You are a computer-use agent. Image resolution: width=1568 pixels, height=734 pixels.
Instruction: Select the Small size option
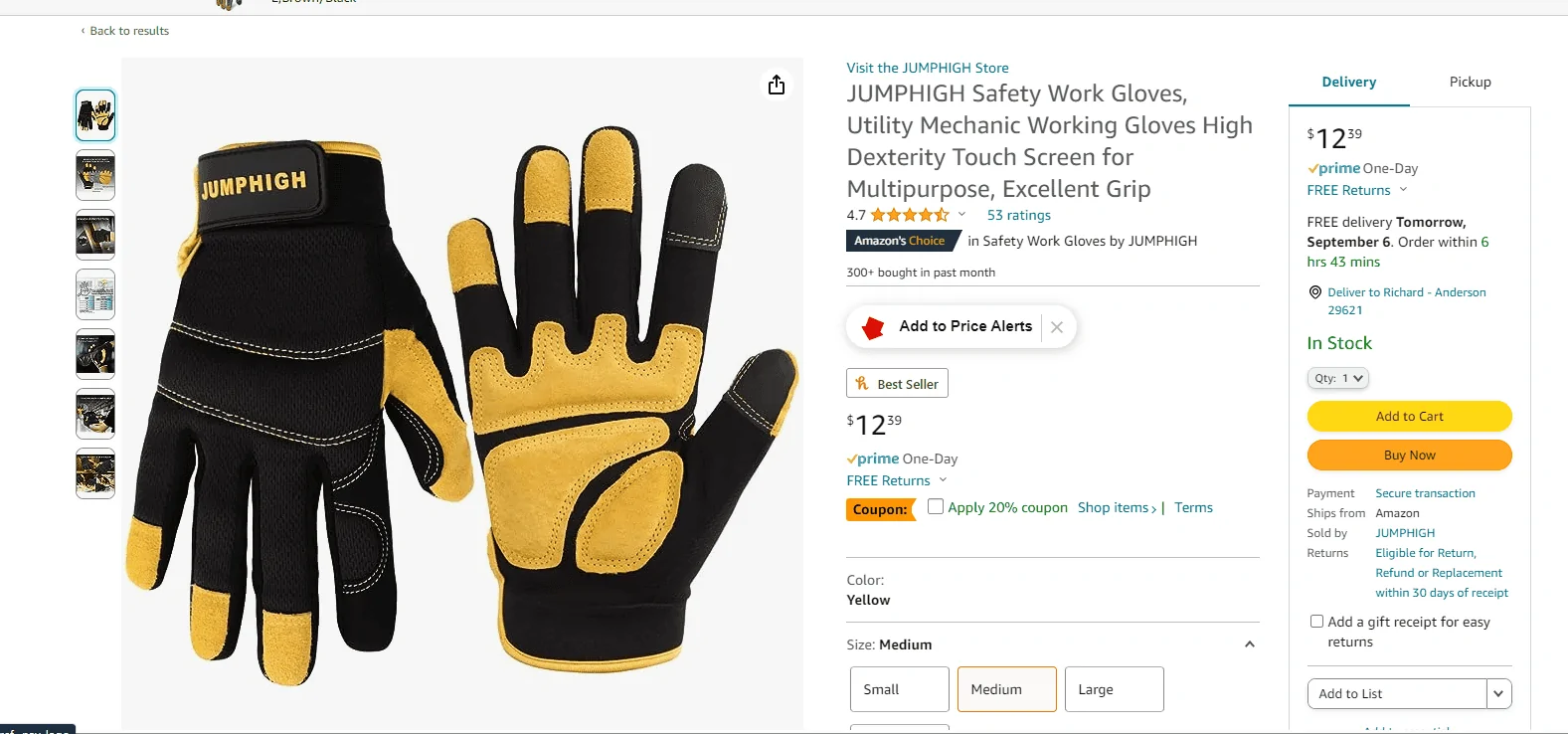coord(899,689)
